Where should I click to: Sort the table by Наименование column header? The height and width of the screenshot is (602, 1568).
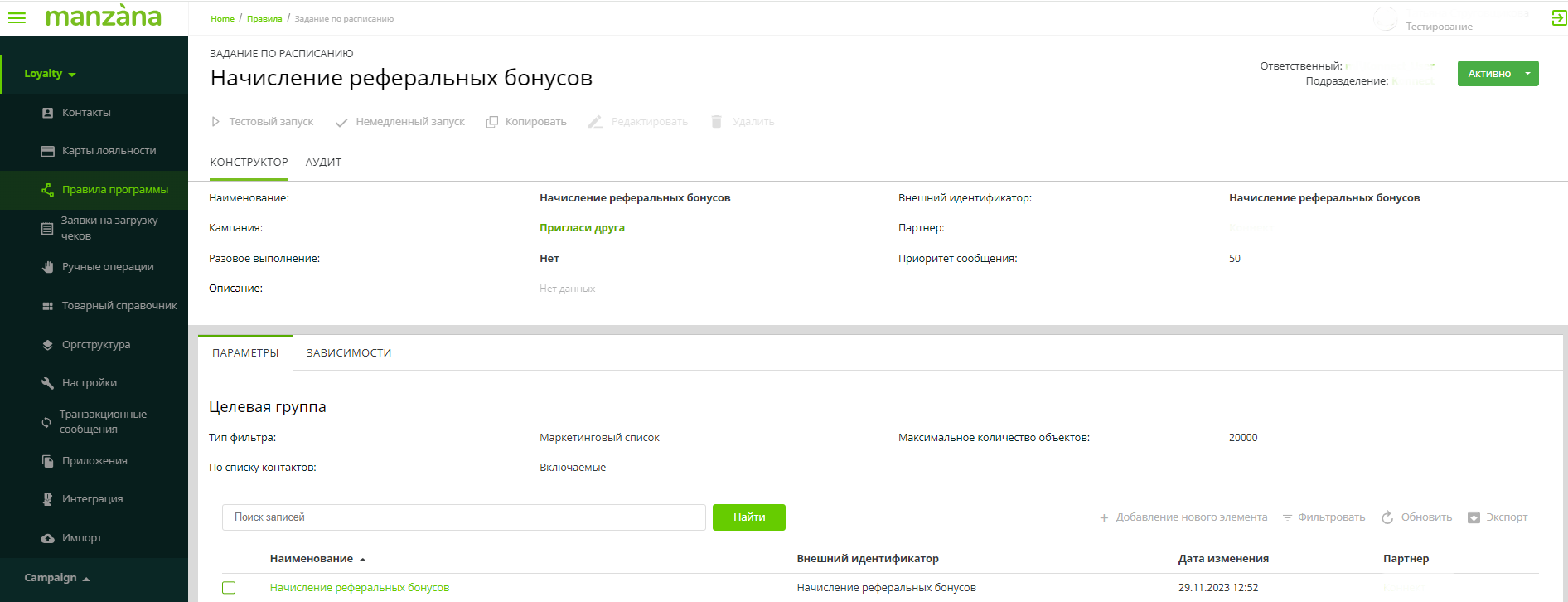312,559
